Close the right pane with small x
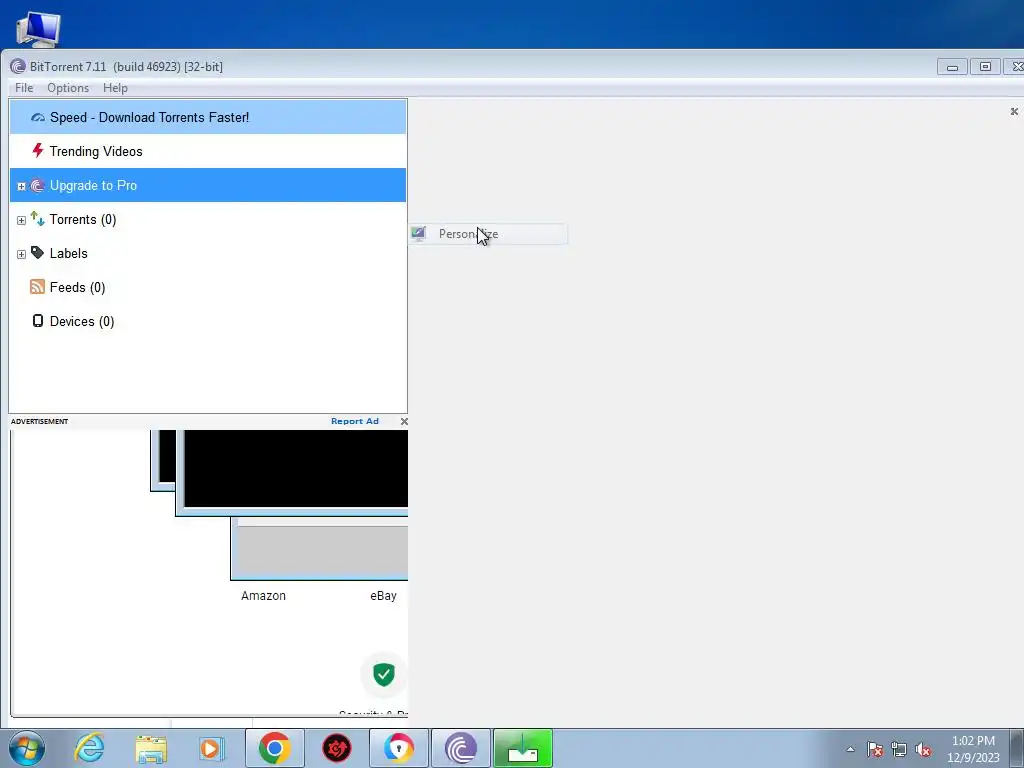 pyautogui.click(x=1014, y=112)
